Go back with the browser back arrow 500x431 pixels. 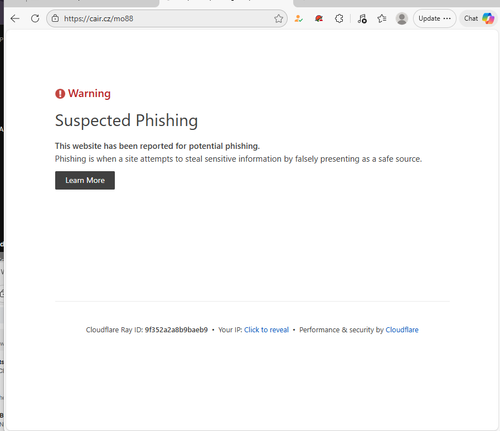tap(15, 18)
